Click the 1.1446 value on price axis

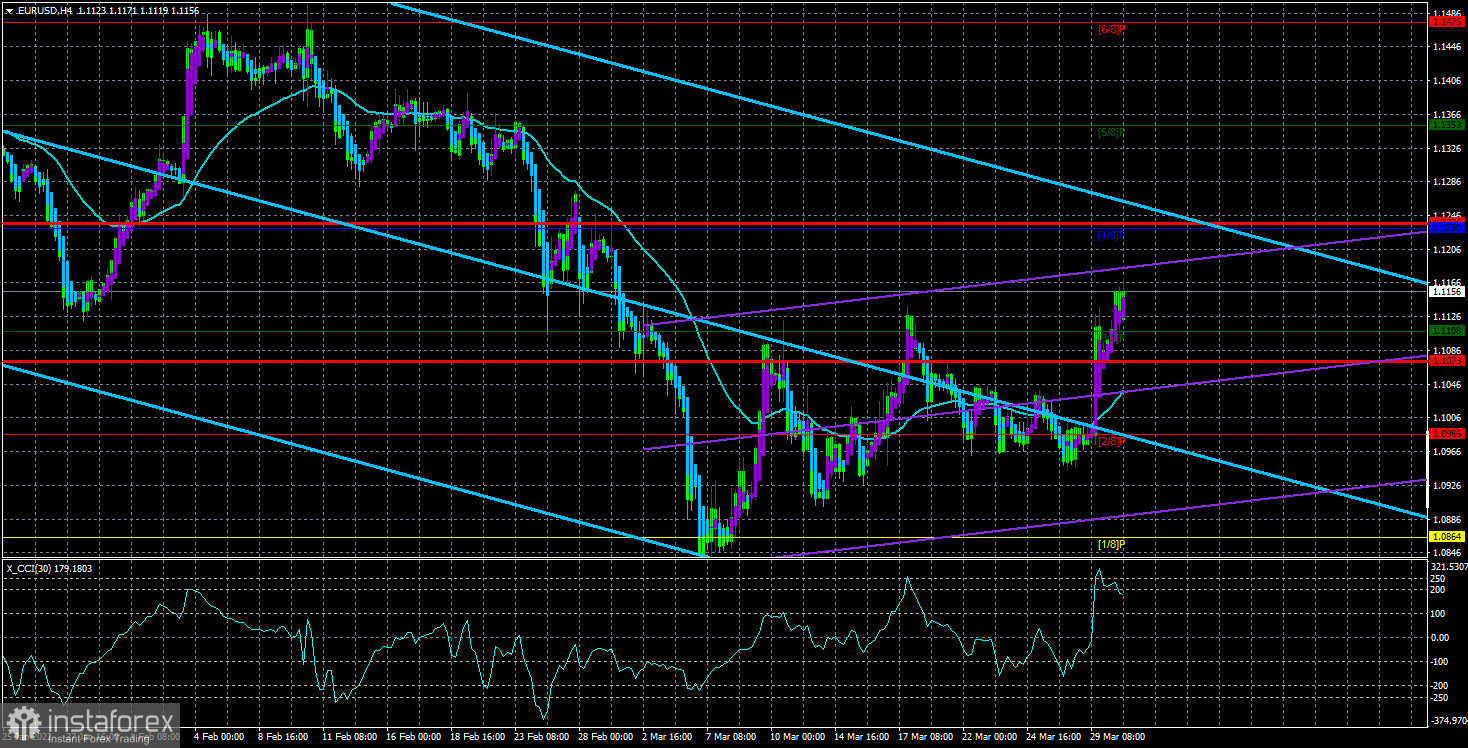pos(1448,47)
